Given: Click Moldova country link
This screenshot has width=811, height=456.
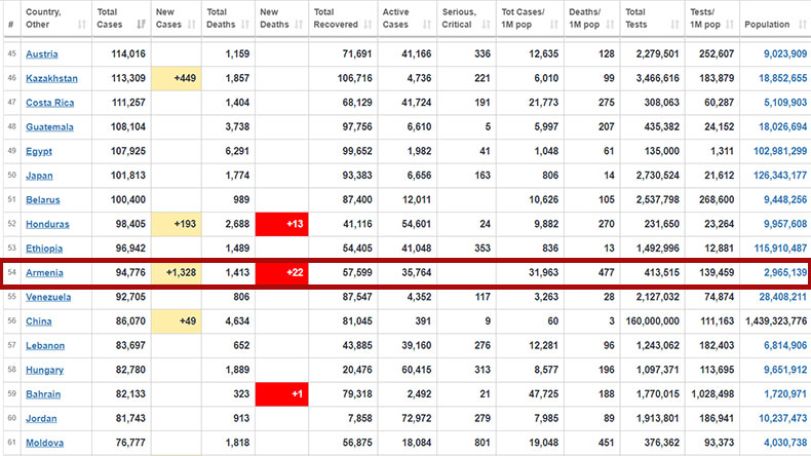Looking at the screenshot, I should [x=45, y=443].
